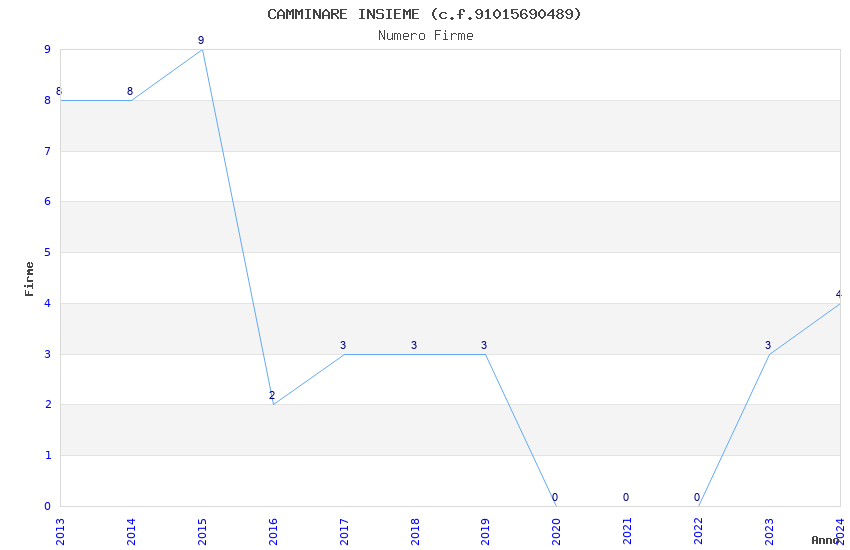Click the data label 8 above 2014
Viewport: 850px width, 550px height.
130,92
